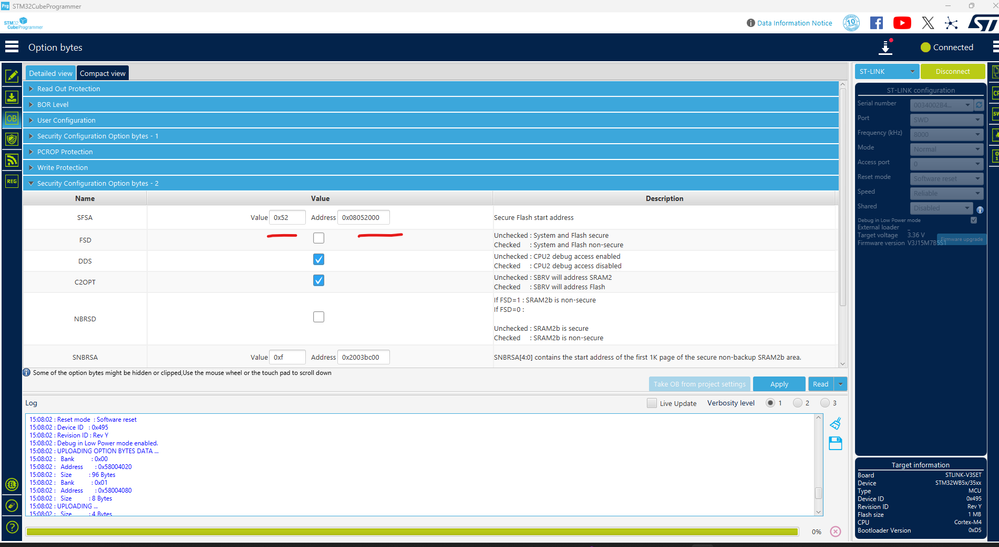Viewport: 999px width, 547px height.
Task: Uncheck the DDS checkbox
Action: point(319,259)
